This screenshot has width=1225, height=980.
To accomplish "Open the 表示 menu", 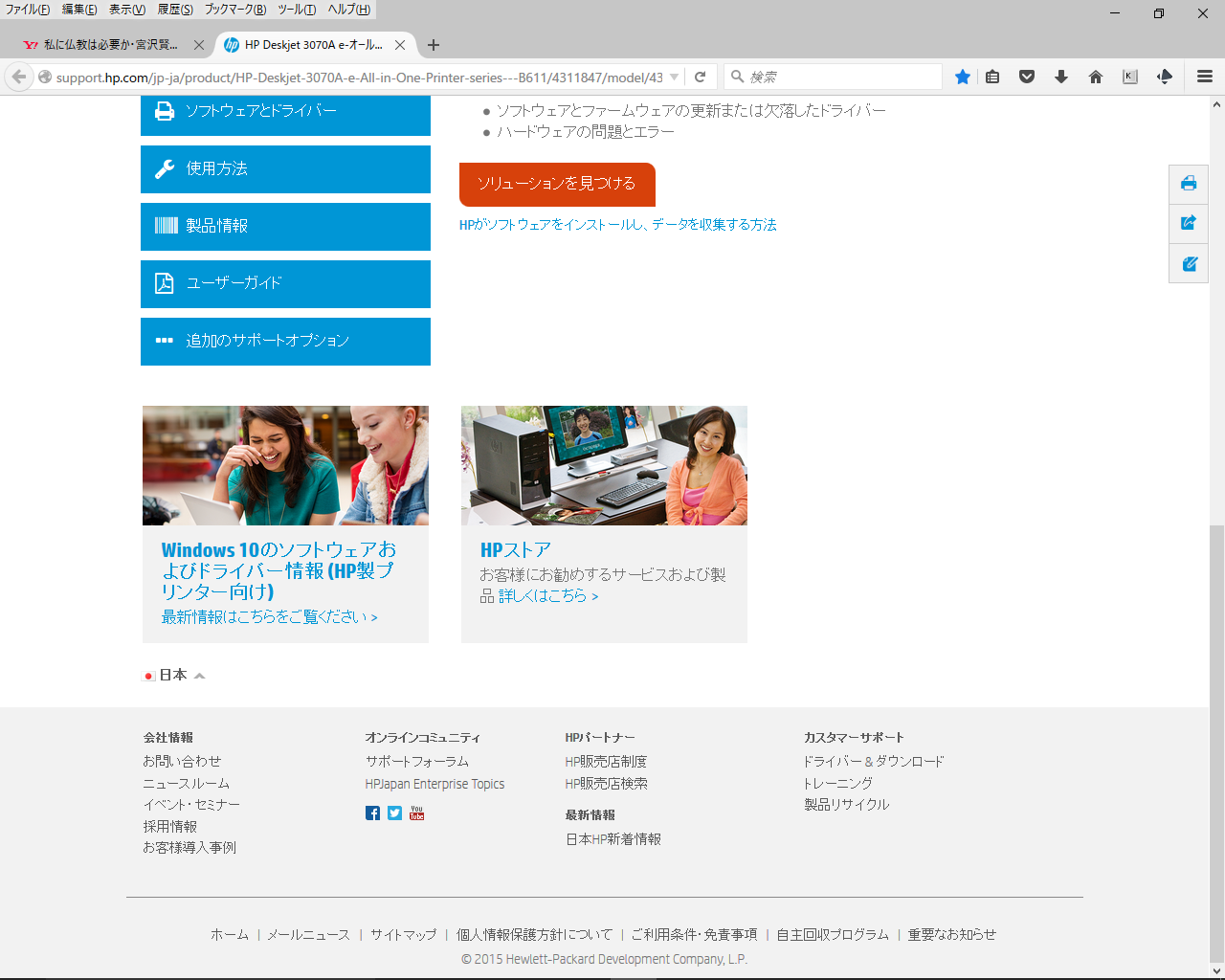I will [127, 10].
